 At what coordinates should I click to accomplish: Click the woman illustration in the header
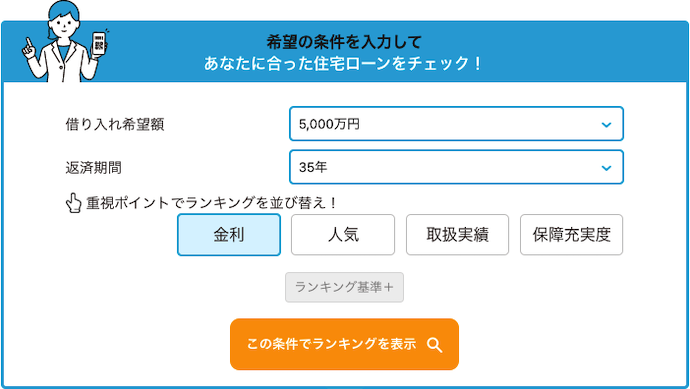click(64, 41)
